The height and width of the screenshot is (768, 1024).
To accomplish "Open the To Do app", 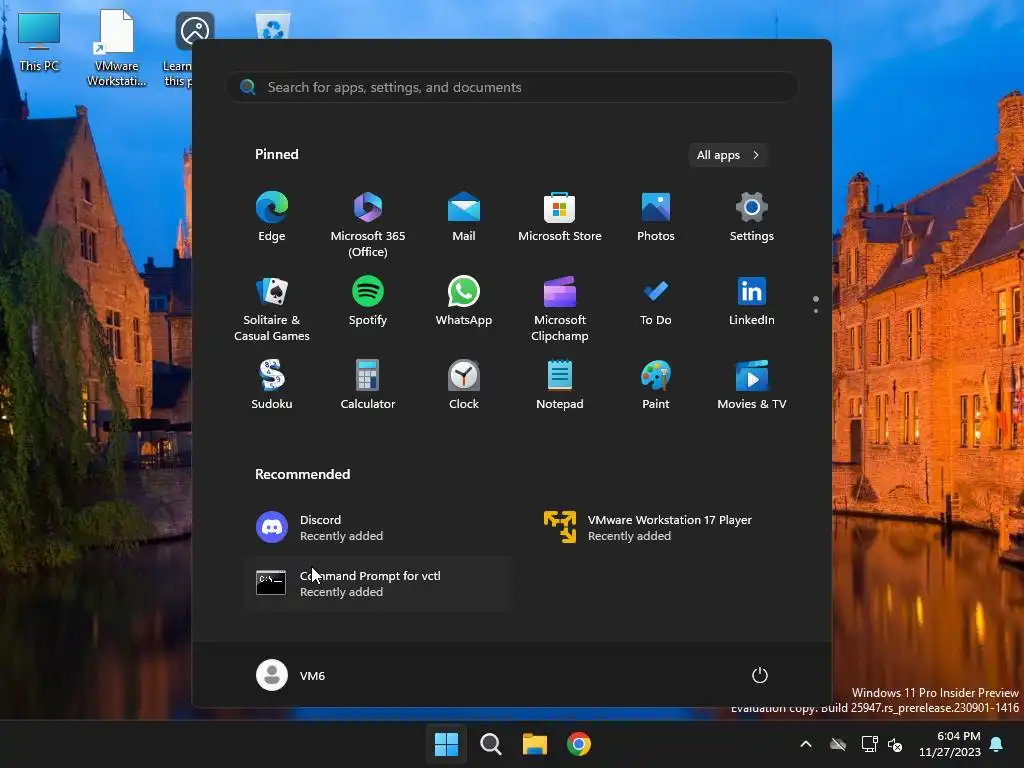I will (x=656, y=302).
